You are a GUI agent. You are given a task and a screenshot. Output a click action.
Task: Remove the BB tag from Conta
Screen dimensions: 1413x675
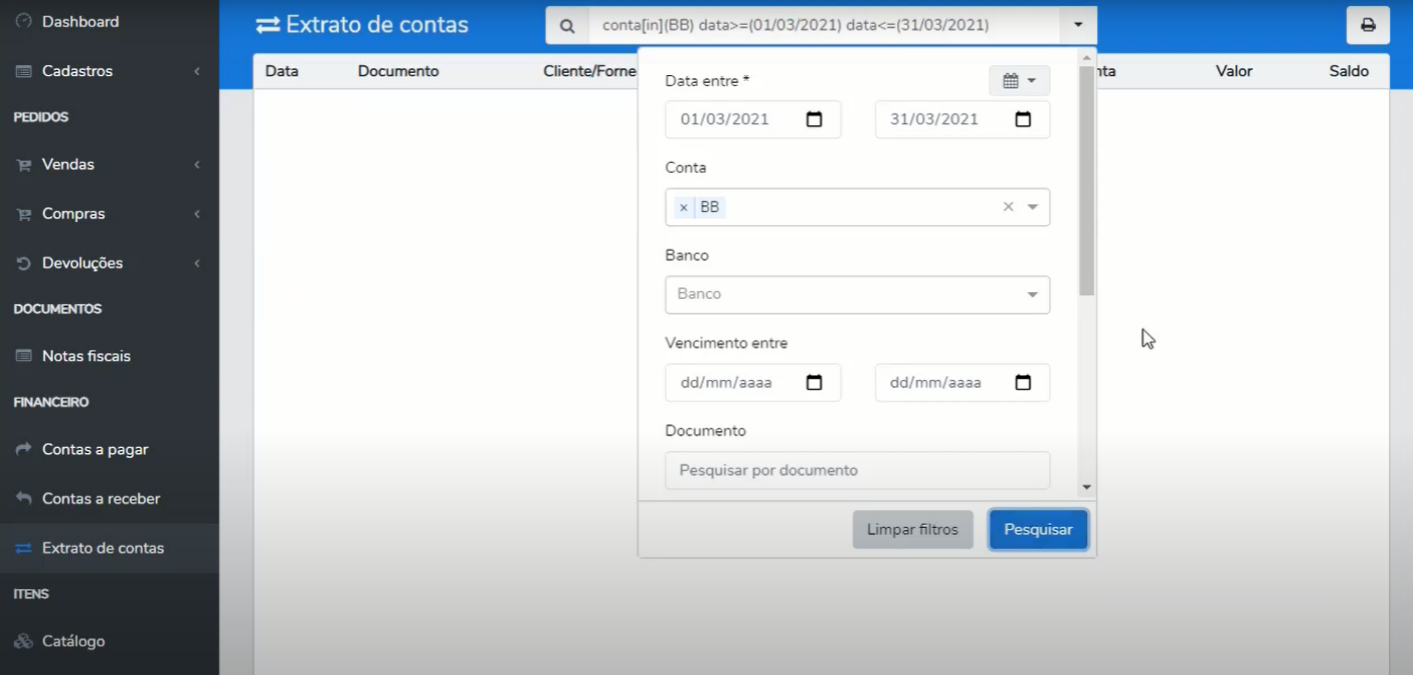coord(683,207)
